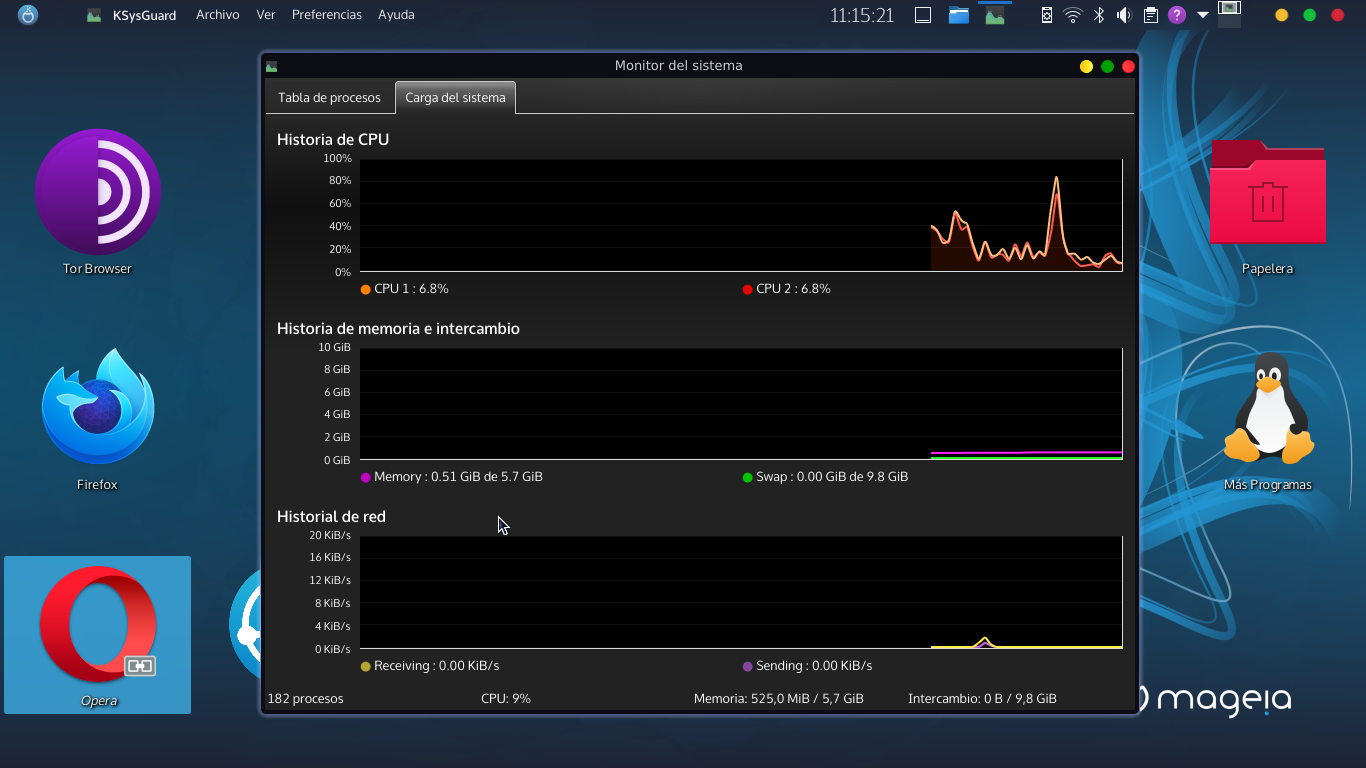Open the Ayuda menu
The height and width of the screenshot is (768, 1366).
point(396,15)
